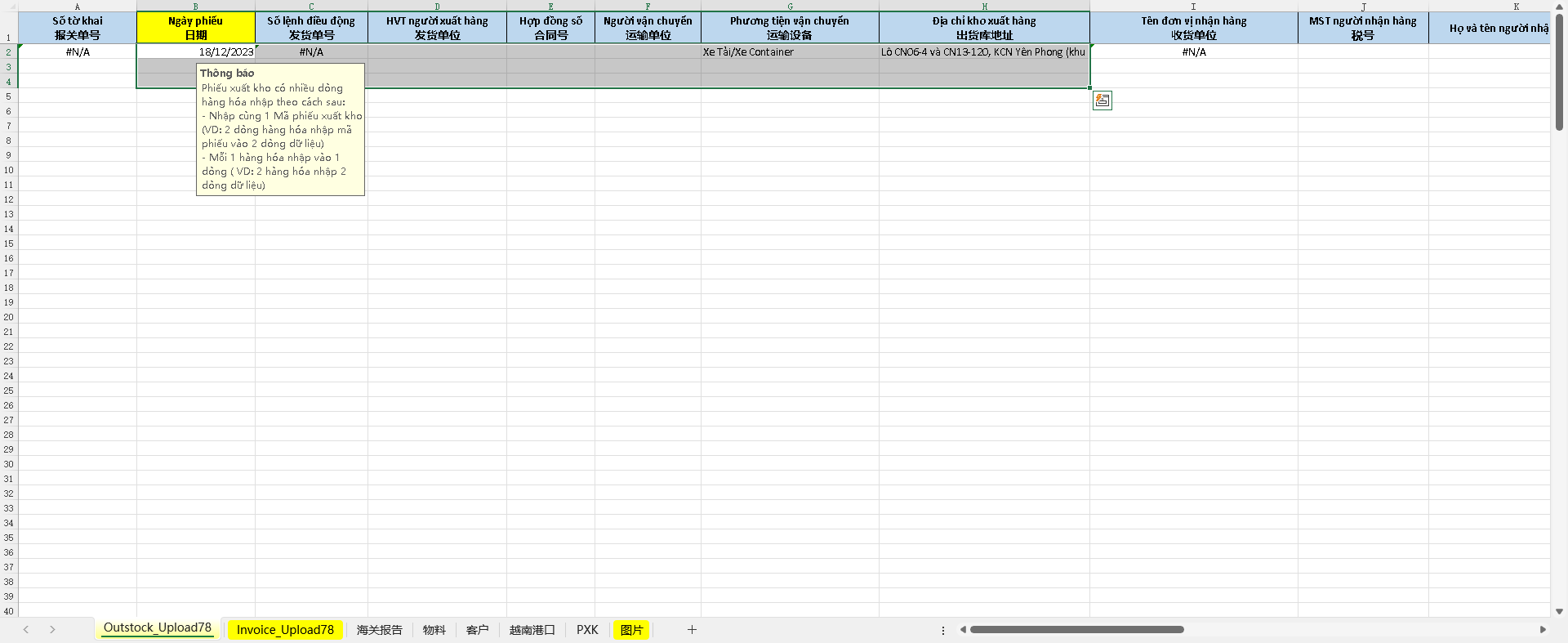Select the 'Tên đơn vị nhận hàng' header cell
The width and height of the screenshot is (1568, 643).
pyautogui.click(x=1194, y=28)
